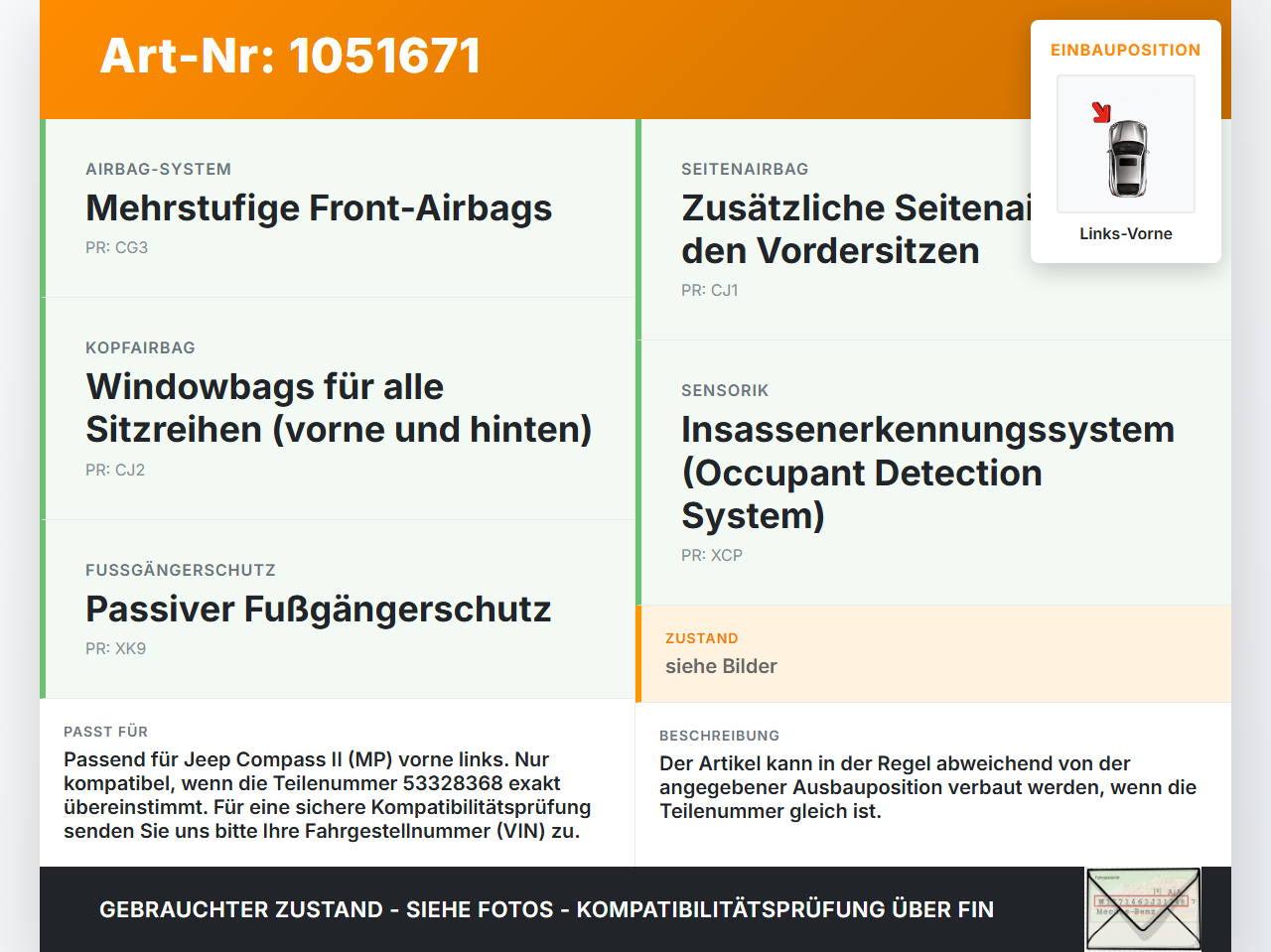Click the AIRBAG-SYSTEM label
This screenshot has width=1271, height=952.
point(158,169)
